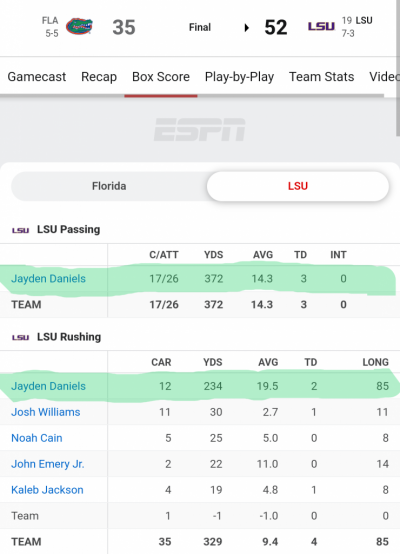This screenshot has height=554, width=400.
Task: Select the Box Score tab
Action: (x=161, y=77)
